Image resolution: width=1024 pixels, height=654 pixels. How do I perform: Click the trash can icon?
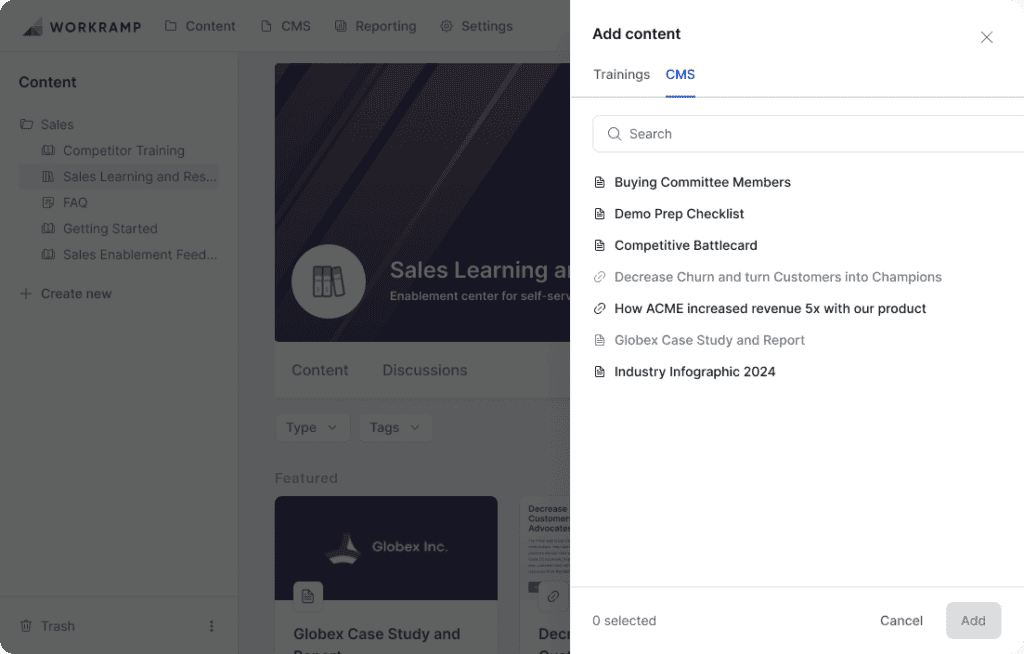point(26,626)
